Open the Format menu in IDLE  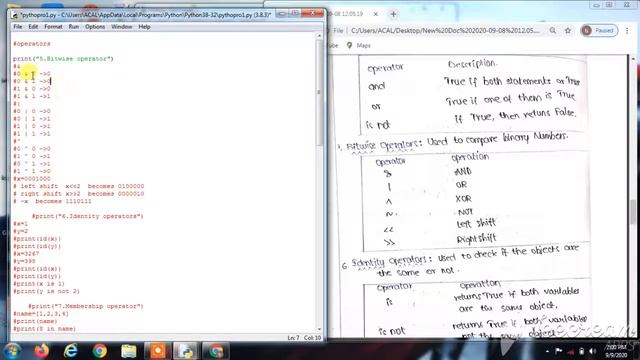tap(53, 27)
